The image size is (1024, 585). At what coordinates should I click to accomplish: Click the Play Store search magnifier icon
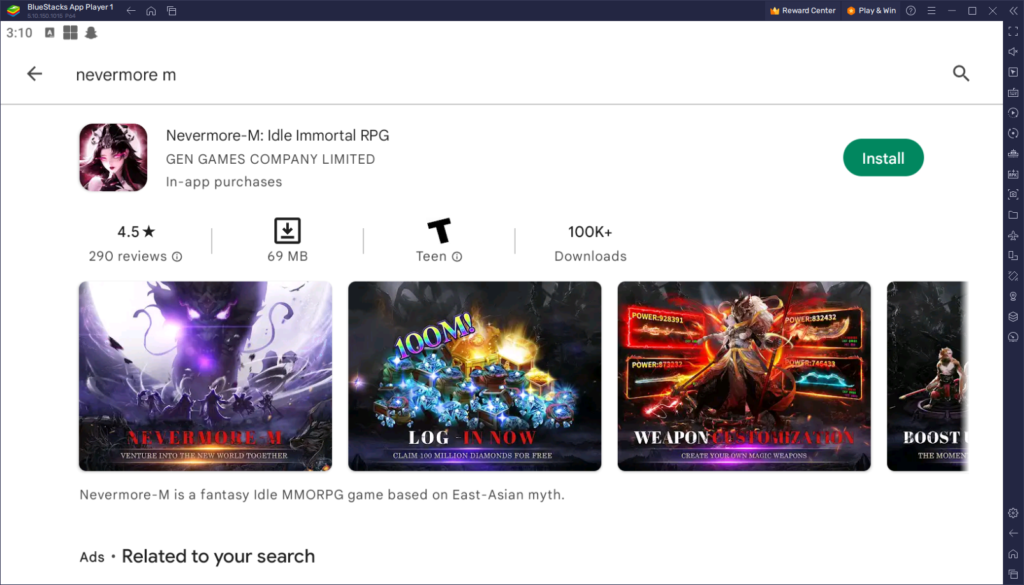[961, 73]
